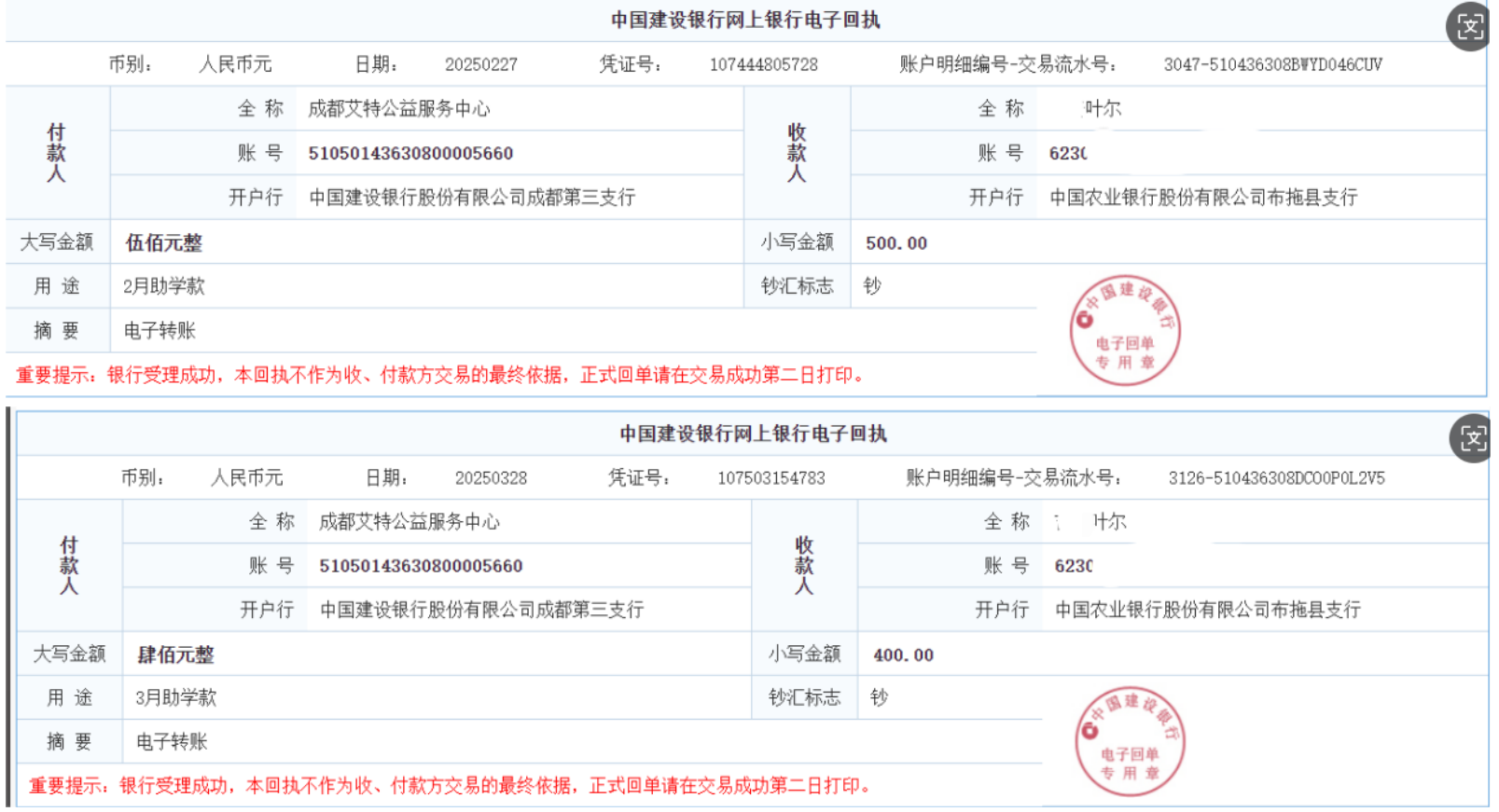Select the amount in words 伍佰元整
The height and width of the screenshot is (812, 1499).
pos(164,243)
